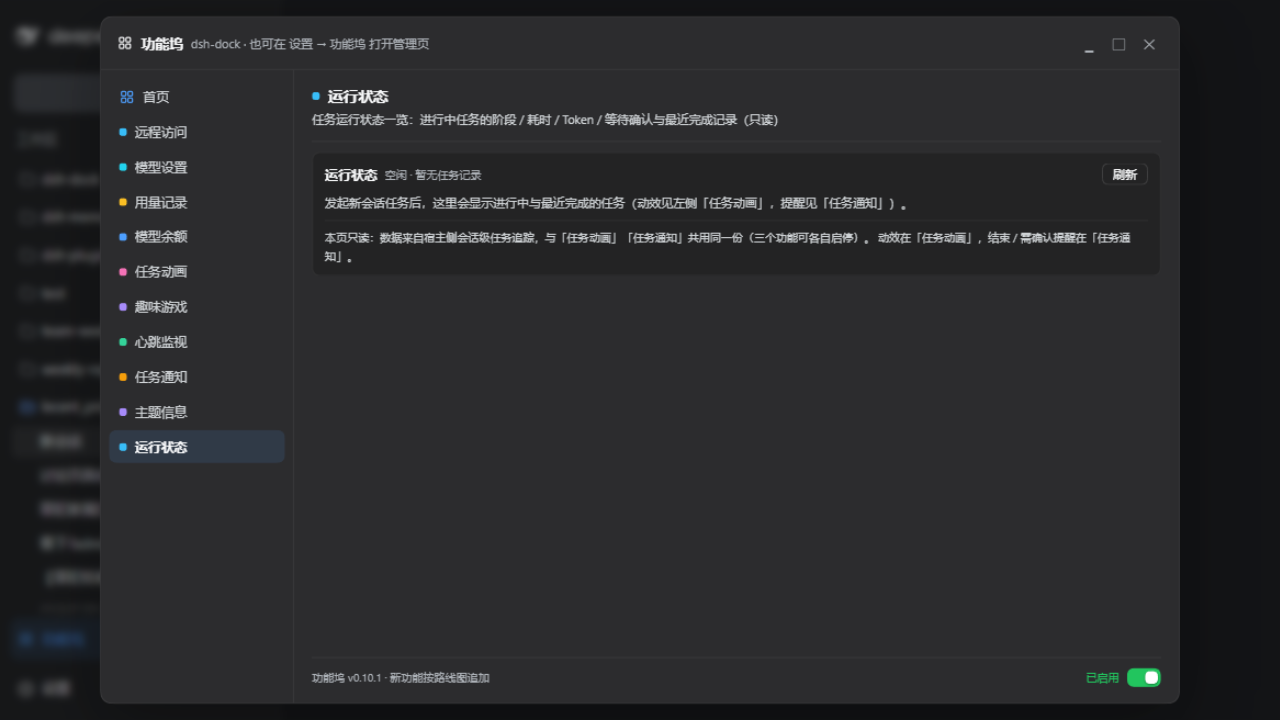Click the 空闲 · 暂无任务记录 status text
This screenshot has width=1280, height=720.
pyautogui.click(x=433, y=175)
